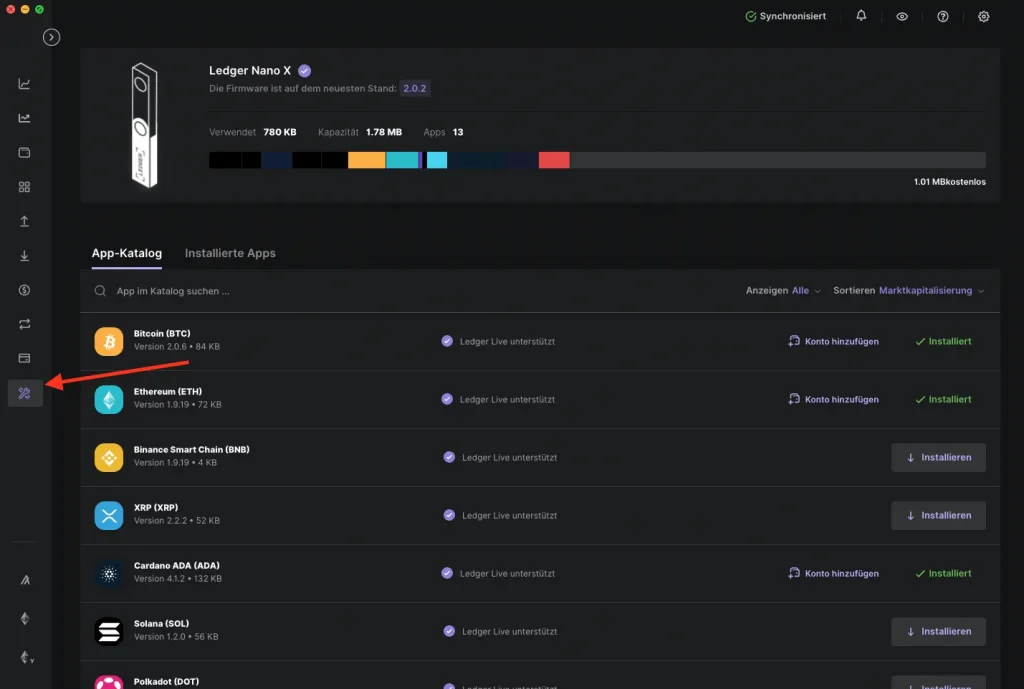This screenshot has height=689, width=1024.
Task: Click the Receive downward arrow icon
Action: (x=25, y=256)
